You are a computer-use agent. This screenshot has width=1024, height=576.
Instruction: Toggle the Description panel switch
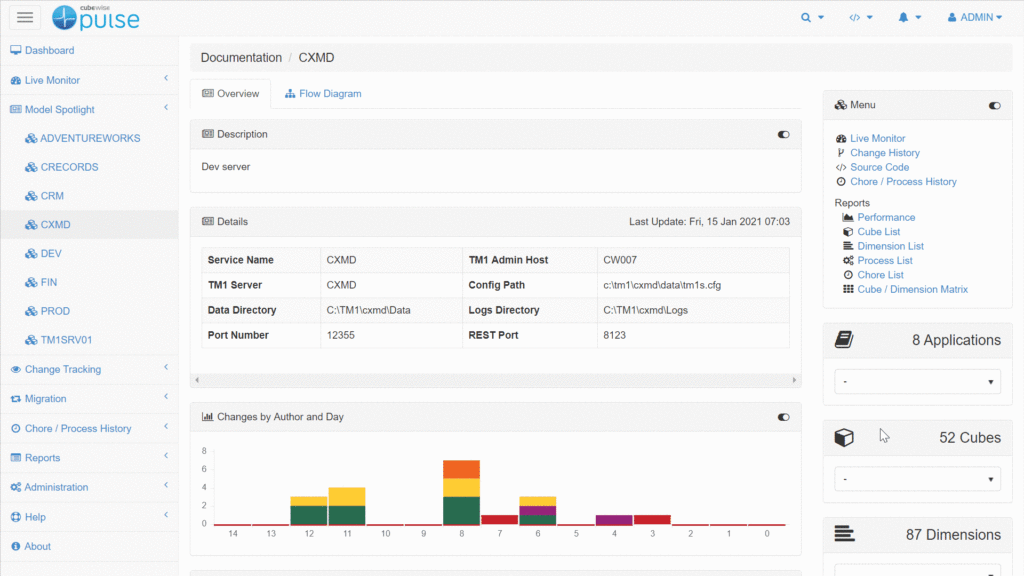point(783,134)
